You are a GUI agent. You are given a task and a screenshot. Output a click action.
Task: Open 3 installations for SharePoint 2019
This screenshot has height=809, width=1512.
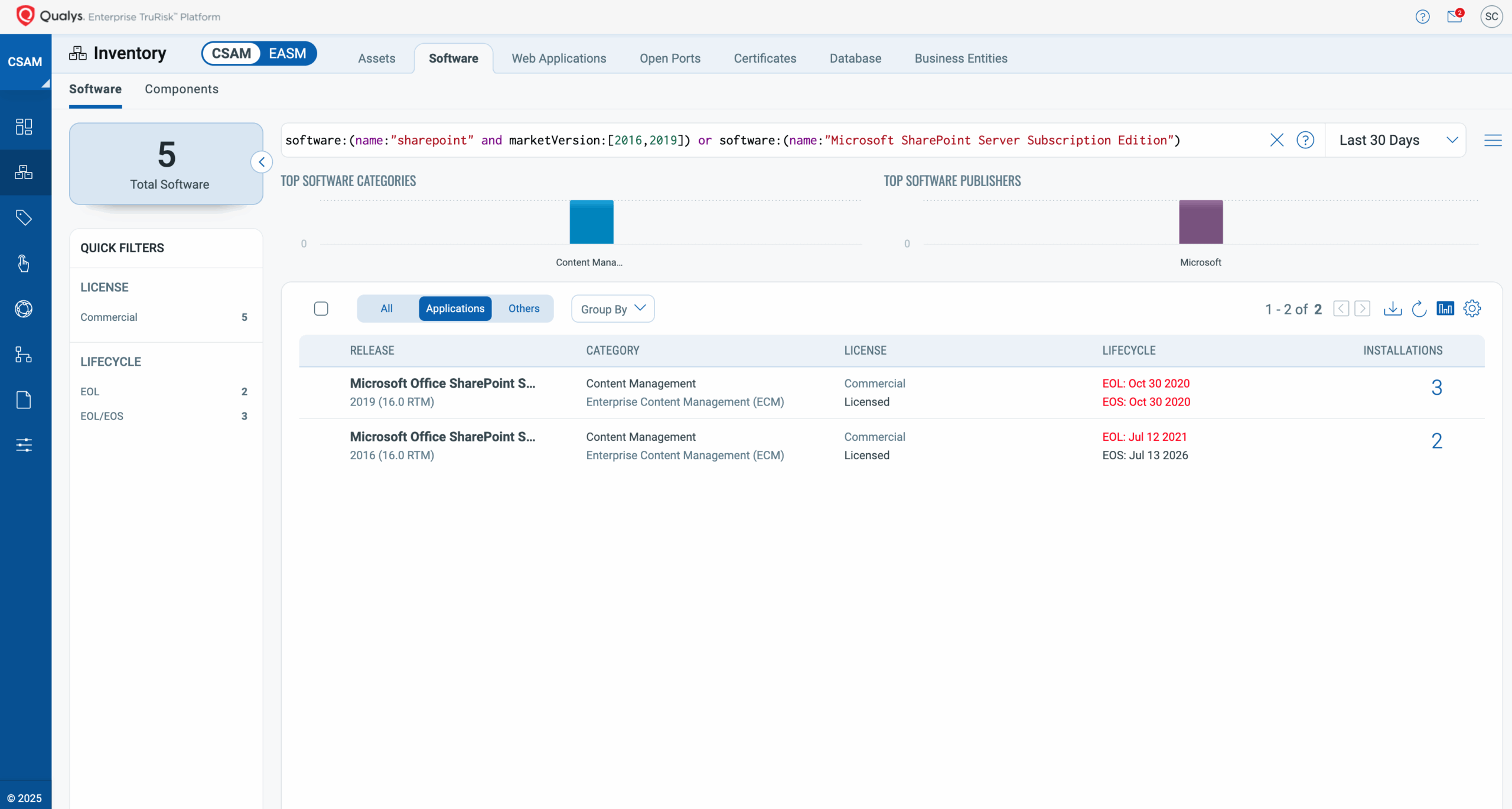tap(1436, 387)
